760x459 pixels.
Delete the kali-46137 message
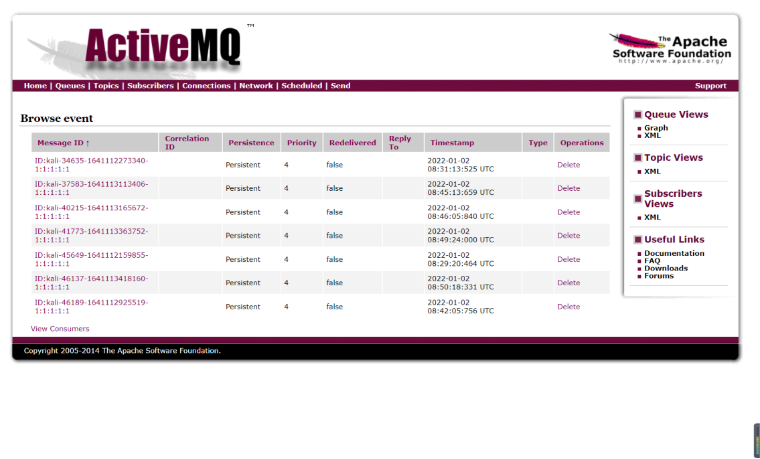(569, 283)
